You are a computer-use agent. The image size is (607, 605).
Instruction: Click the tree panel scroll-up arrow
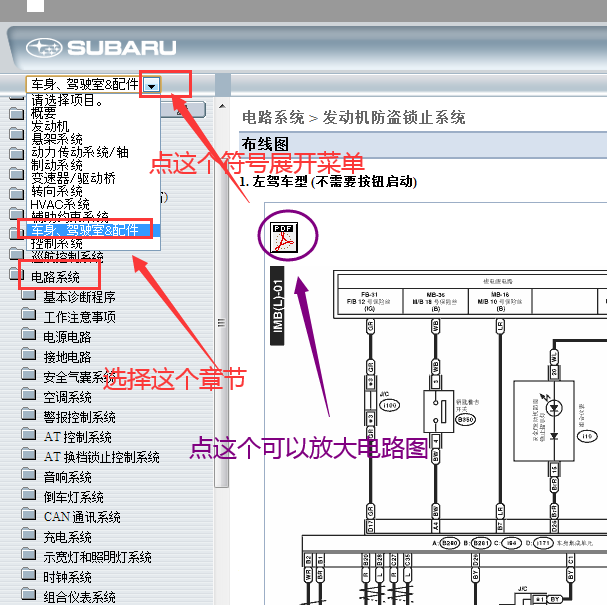click(222, 106)
